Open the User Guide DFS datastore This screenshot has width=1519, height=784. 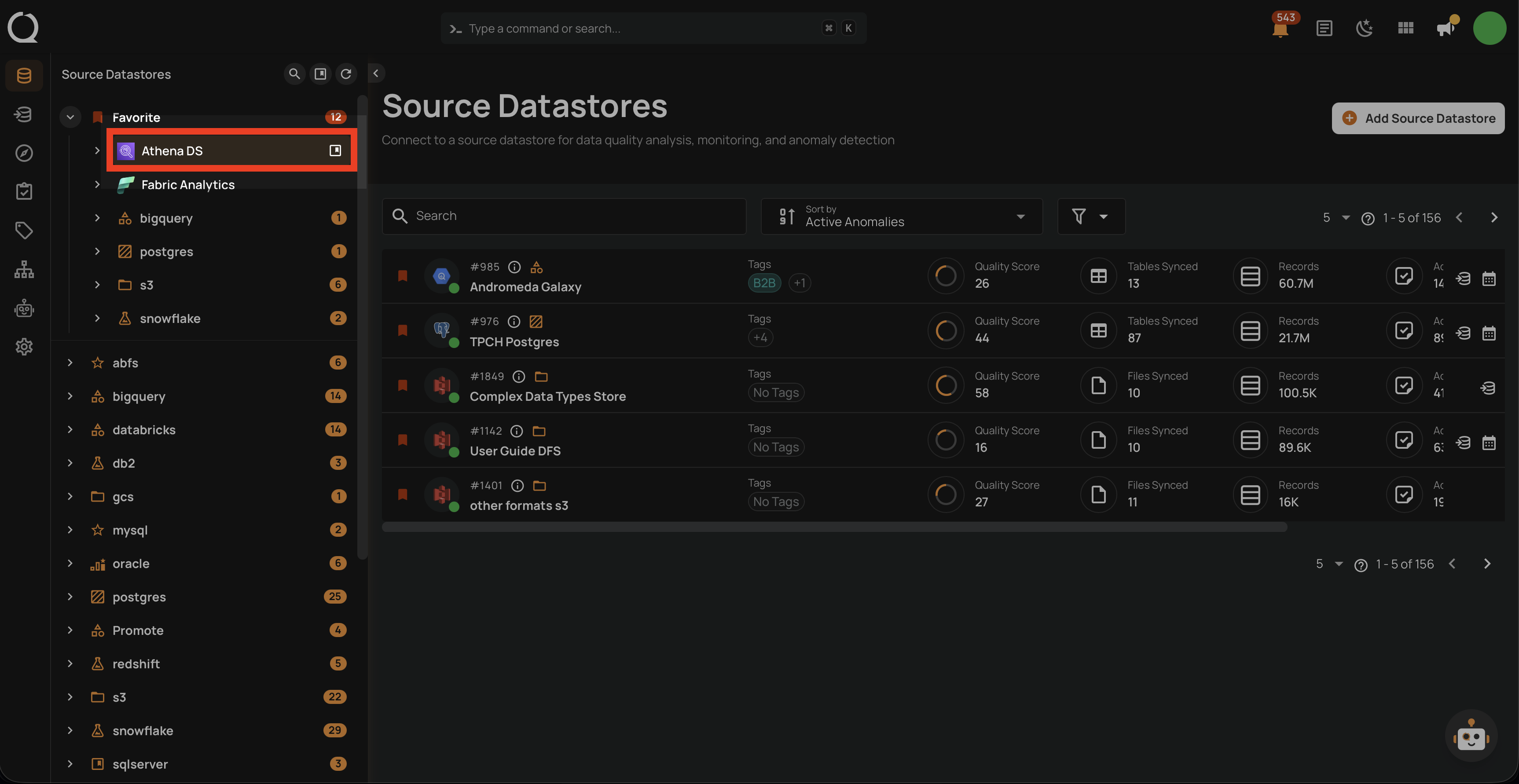(515, 451)
